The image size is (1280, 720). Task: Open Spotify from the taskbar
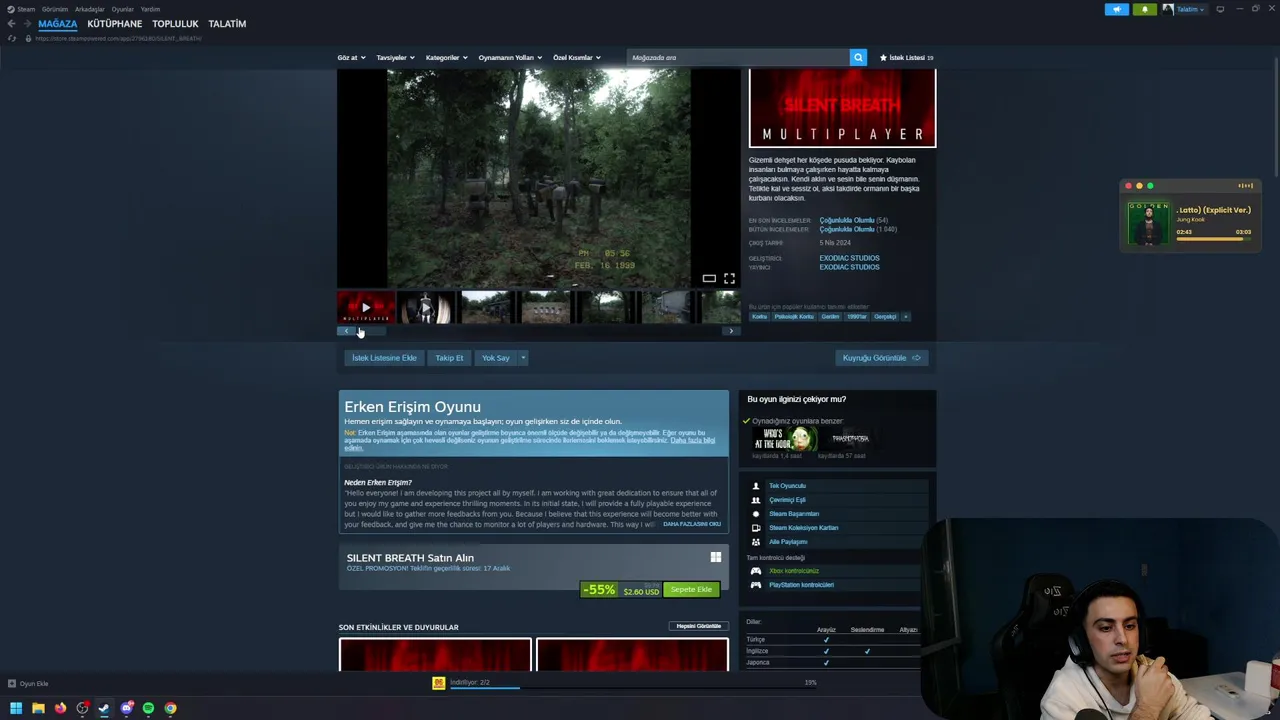point(148,708)
